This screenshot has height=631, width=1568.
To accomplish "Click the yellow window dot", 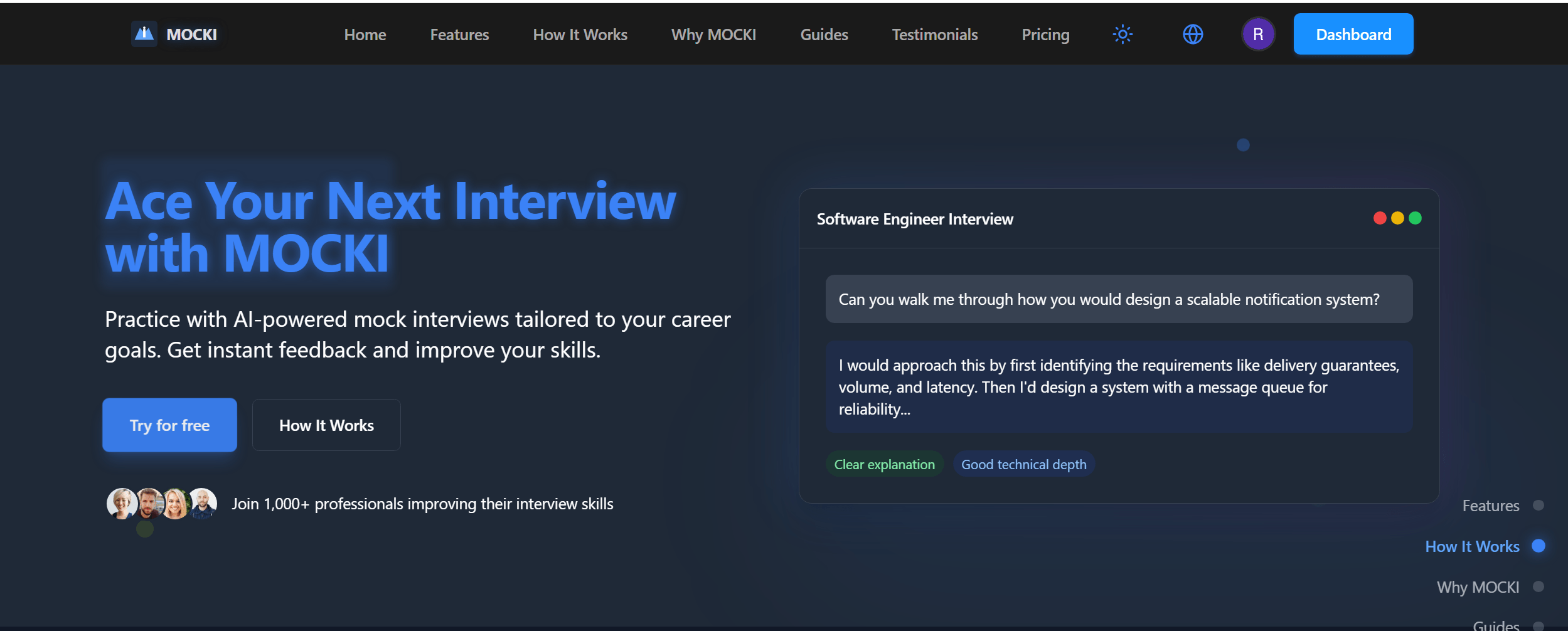I will click(1397, 218).
